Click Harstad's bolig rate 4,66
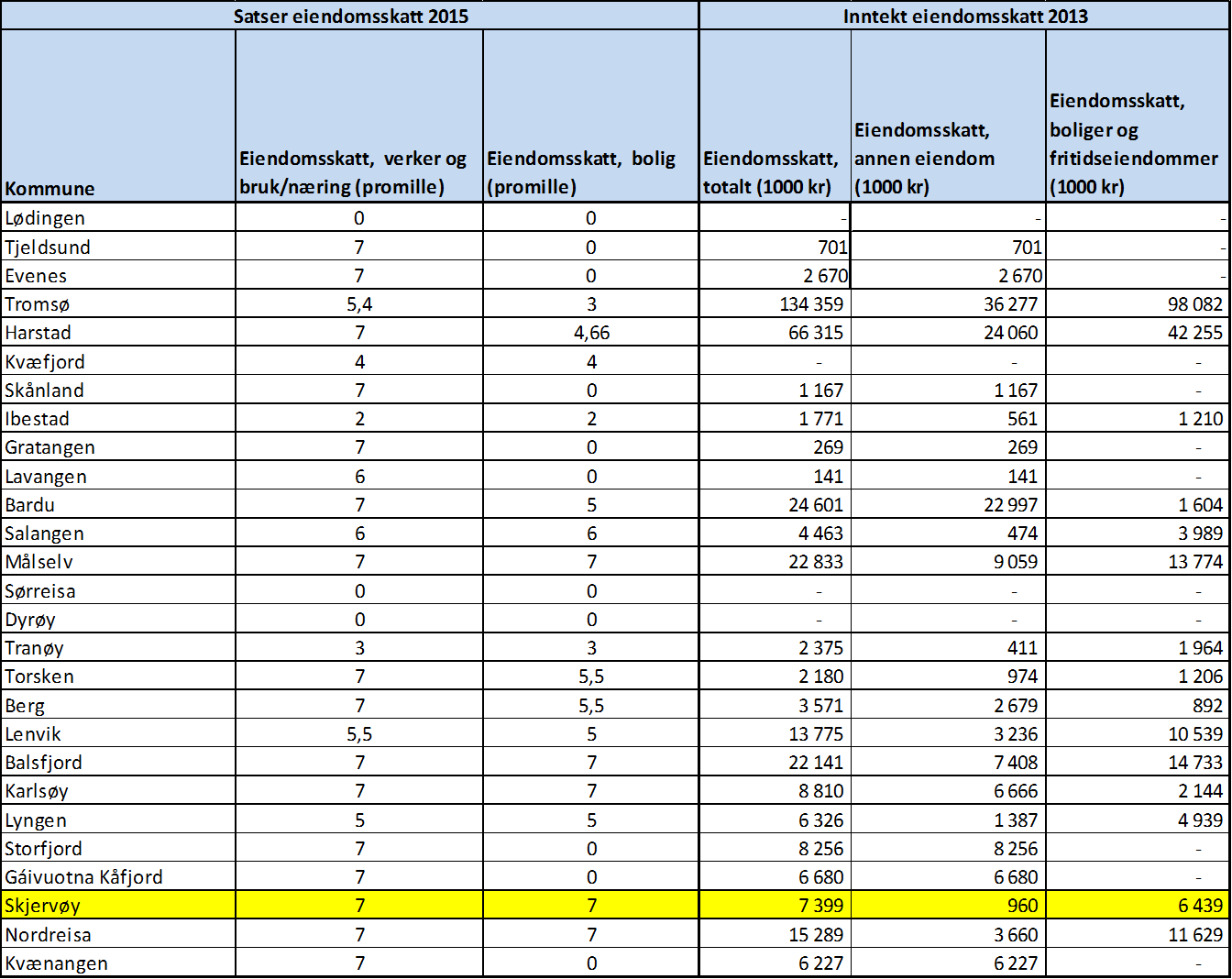The width and height of the screenshot is (1232, 979). pyautogui.click(x=591, y=333)
